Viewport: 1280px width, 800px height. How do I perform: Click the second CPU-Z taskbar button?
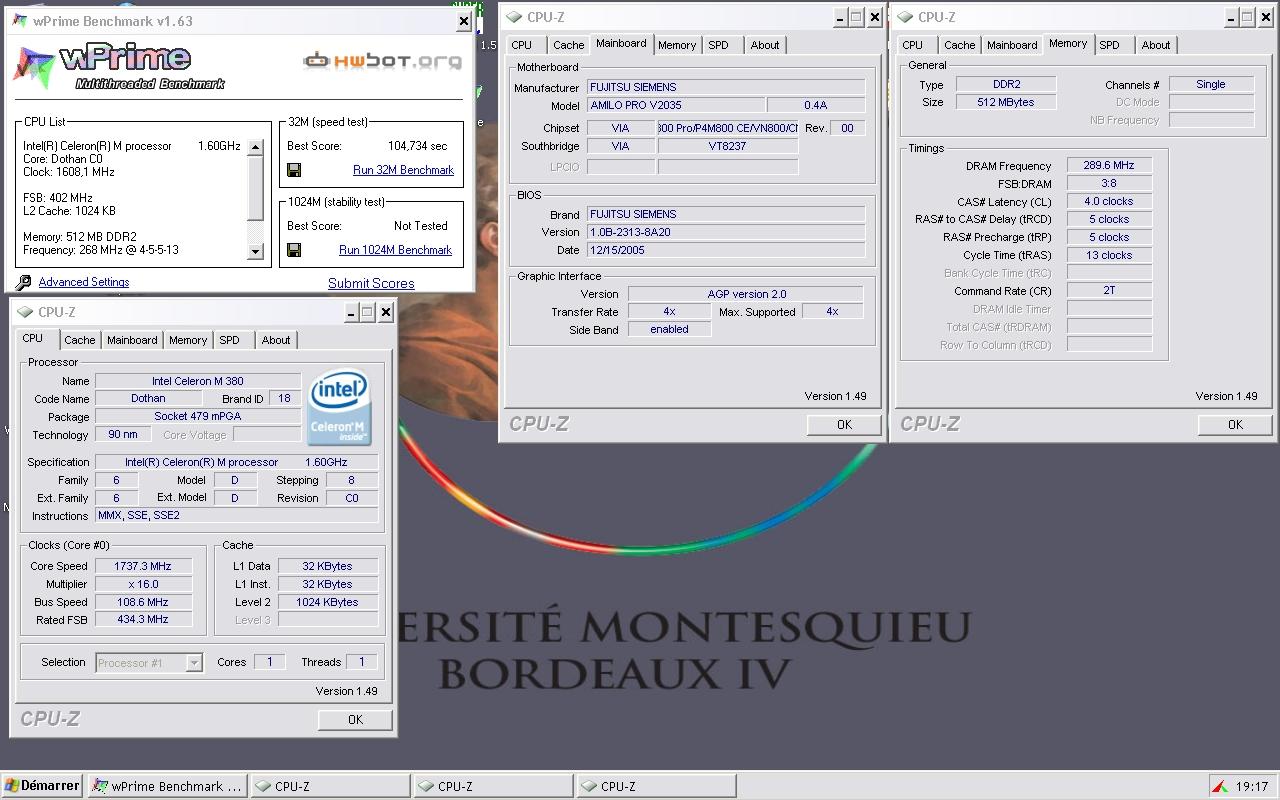[493, 787]
